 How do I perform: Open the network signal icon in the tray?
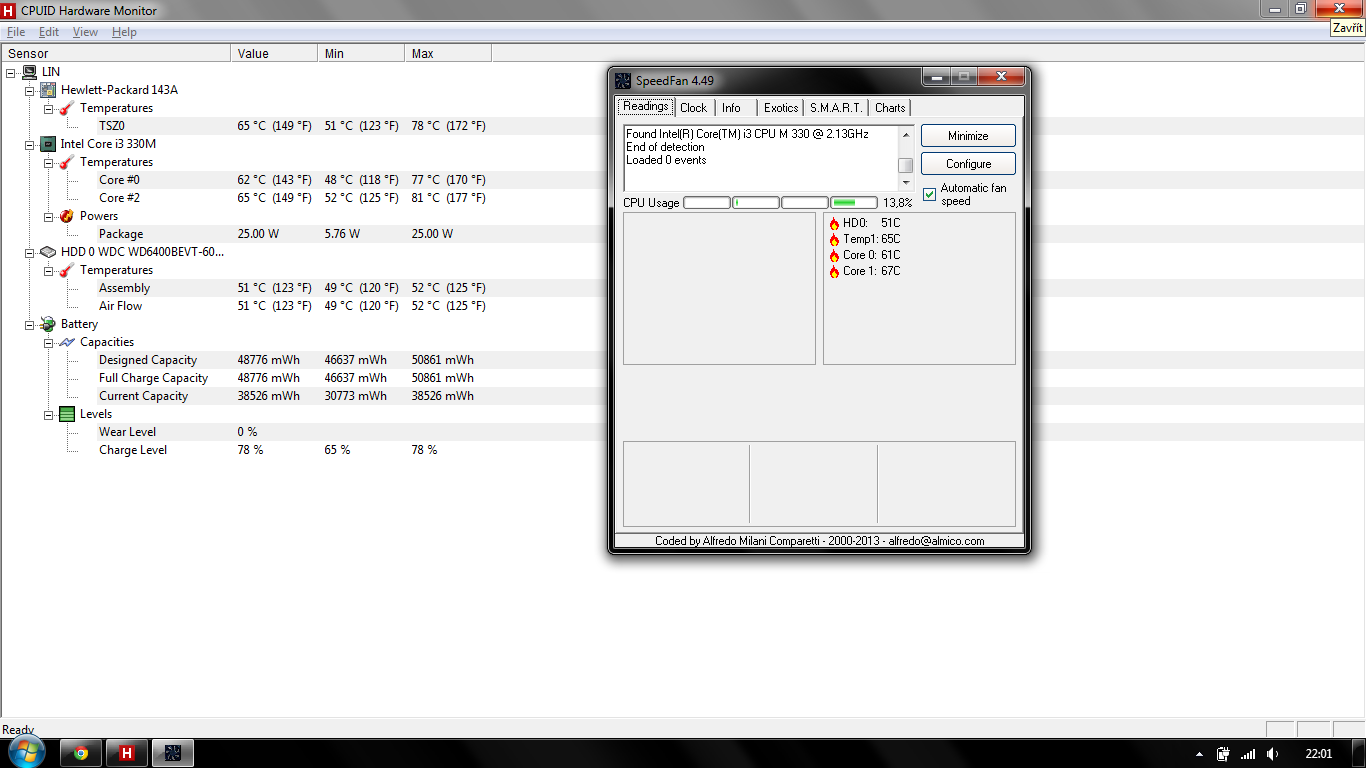click(1248, 754)
